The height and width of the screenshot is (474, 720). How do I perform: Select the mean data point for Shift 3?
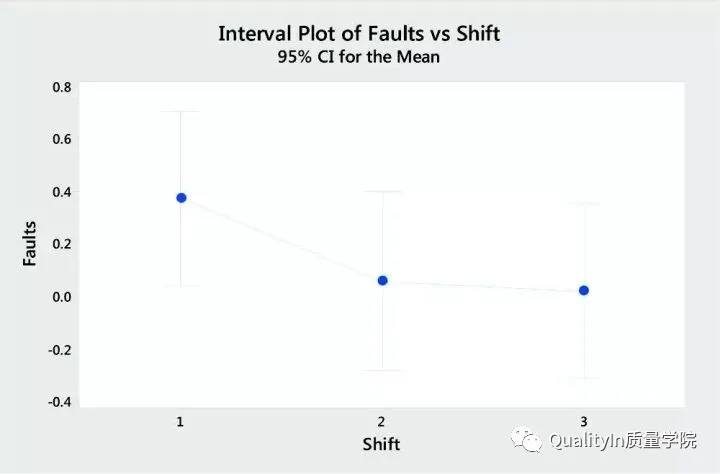(584, 290)
